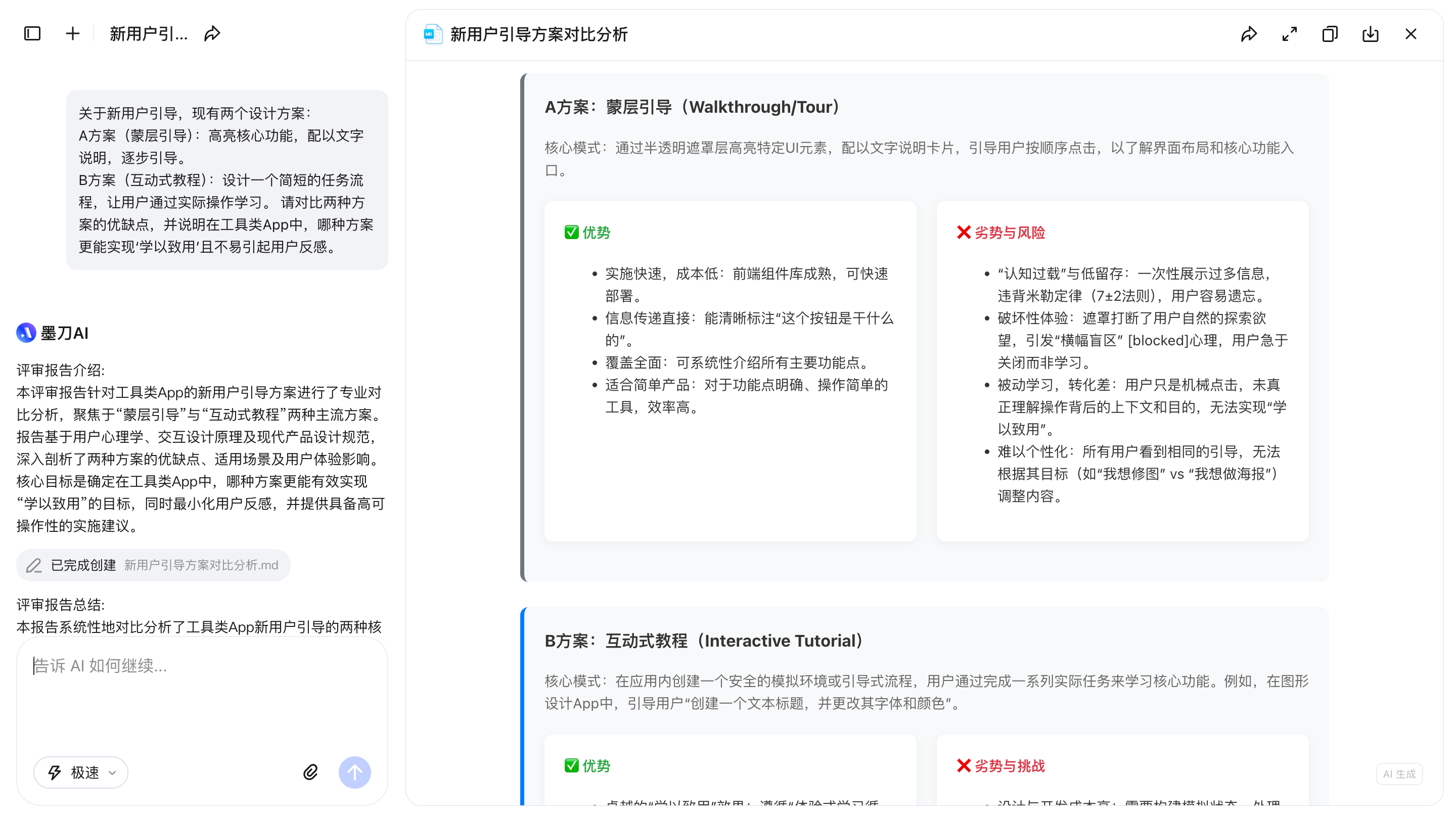
Task: Click the truncated chat title 新用户引...
Action: [x=148, y=34]
